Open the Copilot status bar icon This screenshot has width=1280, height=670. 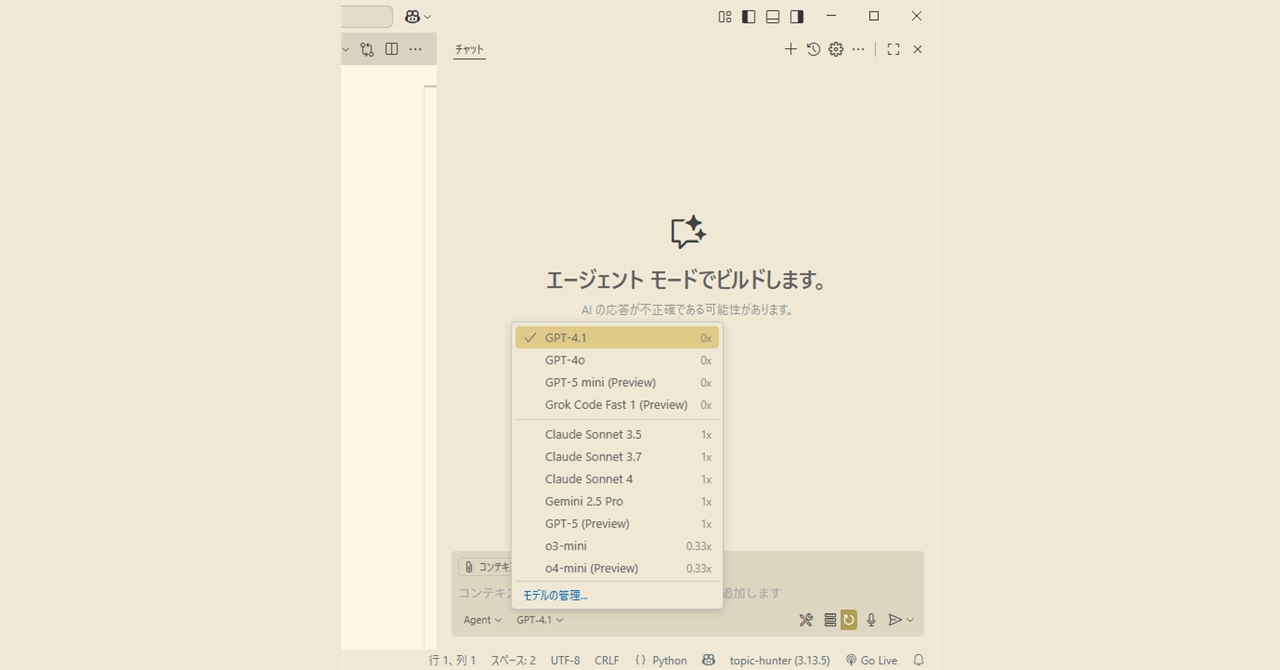coord(708,660)
